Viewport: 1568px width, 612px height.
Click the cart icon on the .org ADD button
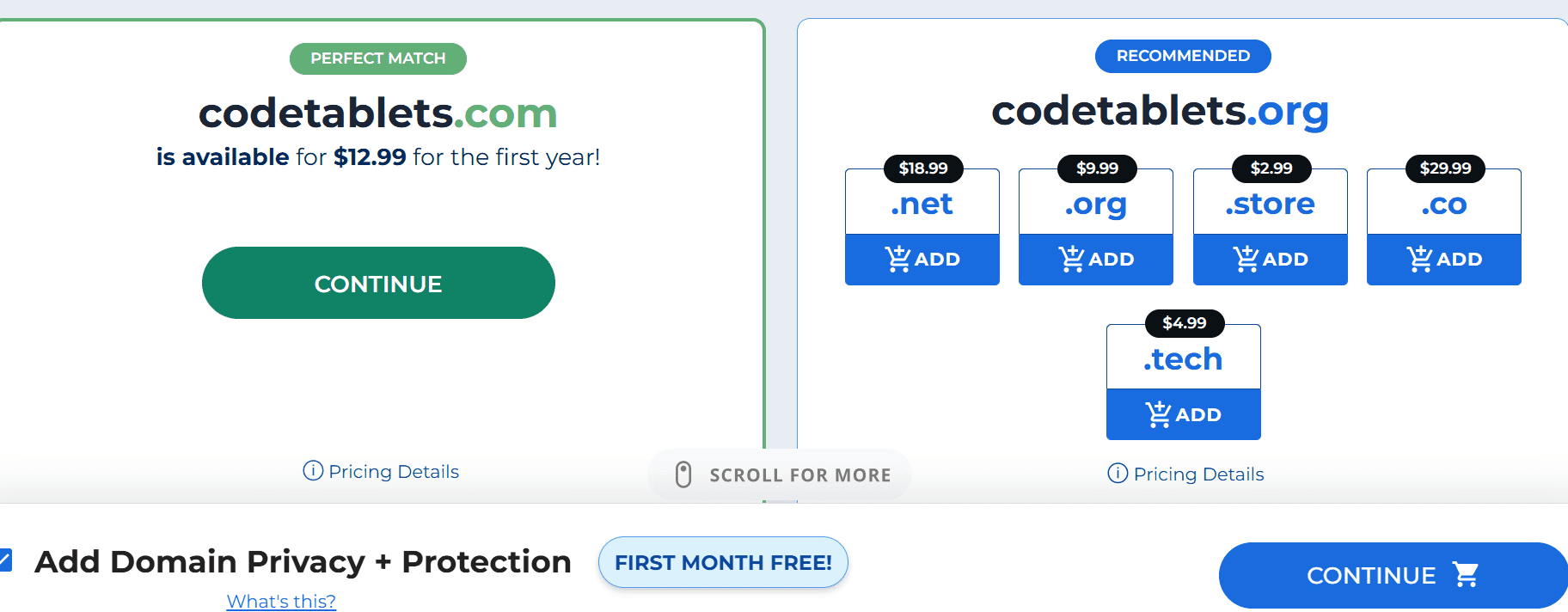click(x=1072, y=258)
